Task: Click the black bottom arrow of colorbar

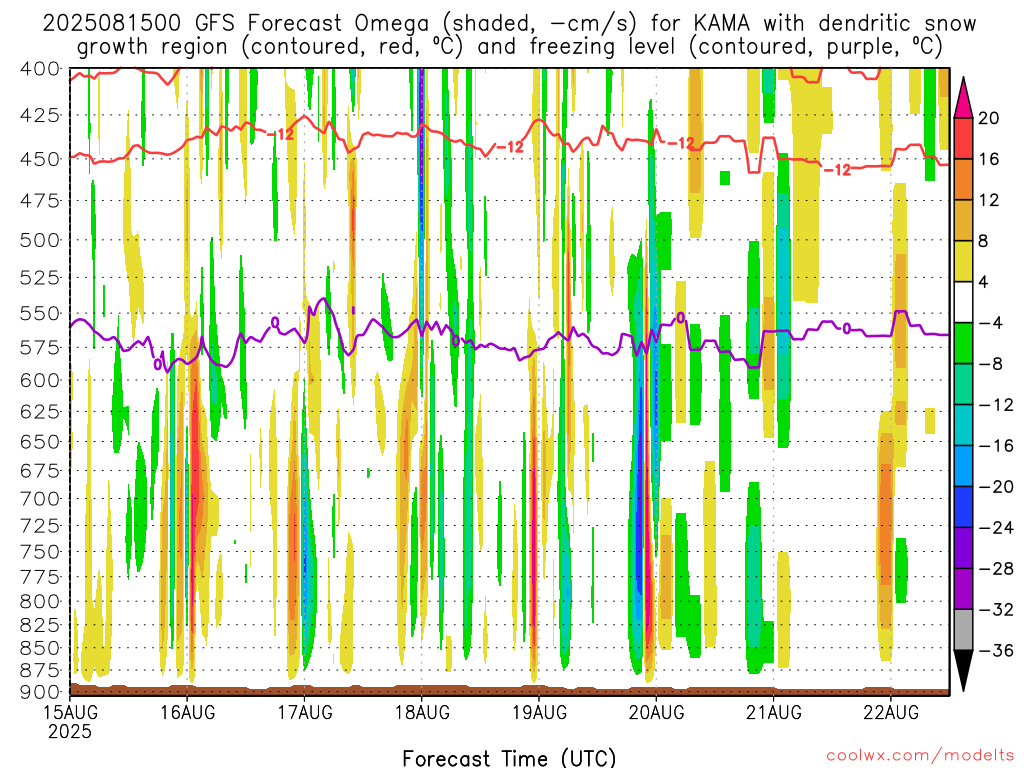Action: pos(963,670)
